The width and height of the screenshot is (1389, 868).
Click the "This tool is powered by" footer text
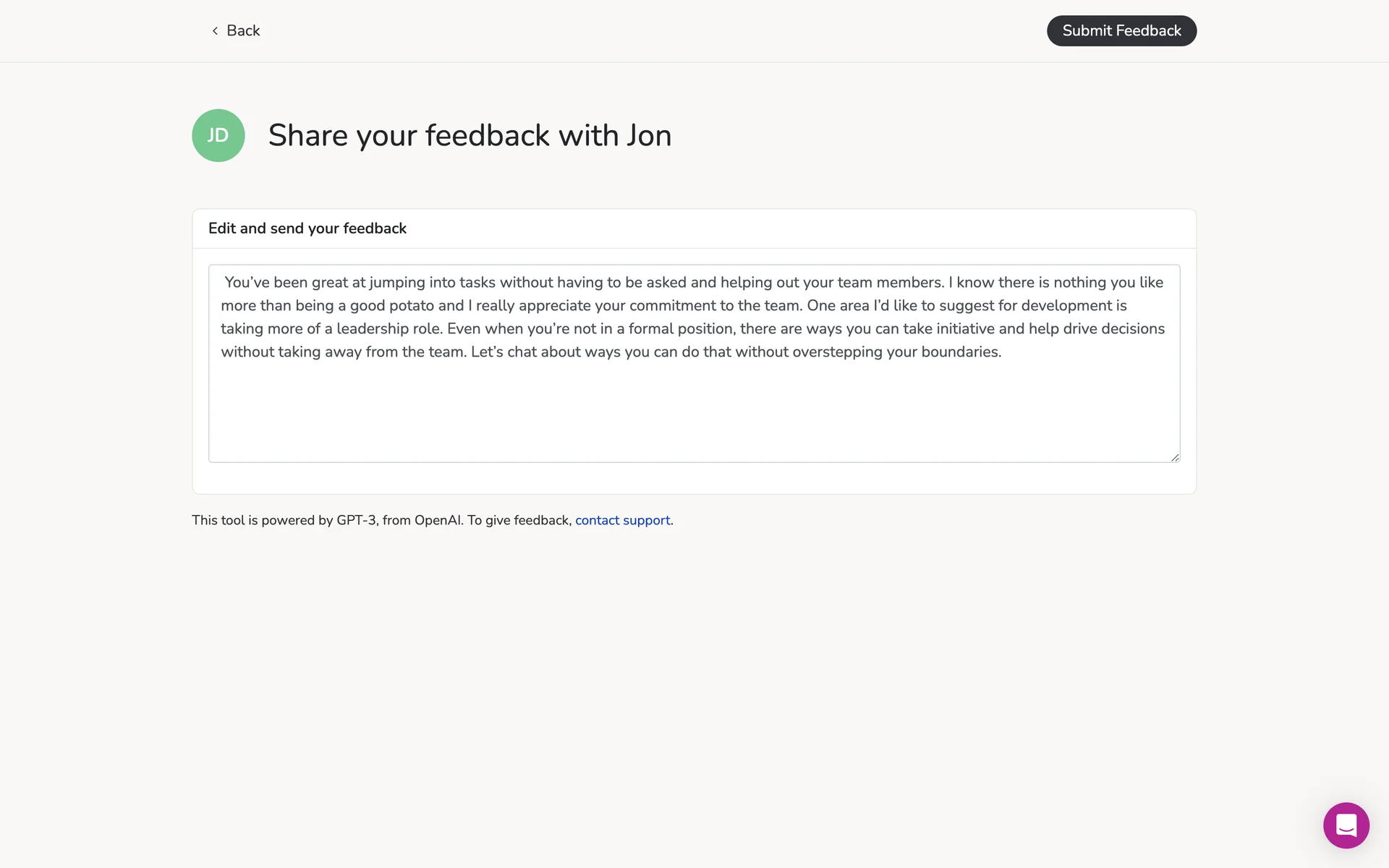(262, 520)
